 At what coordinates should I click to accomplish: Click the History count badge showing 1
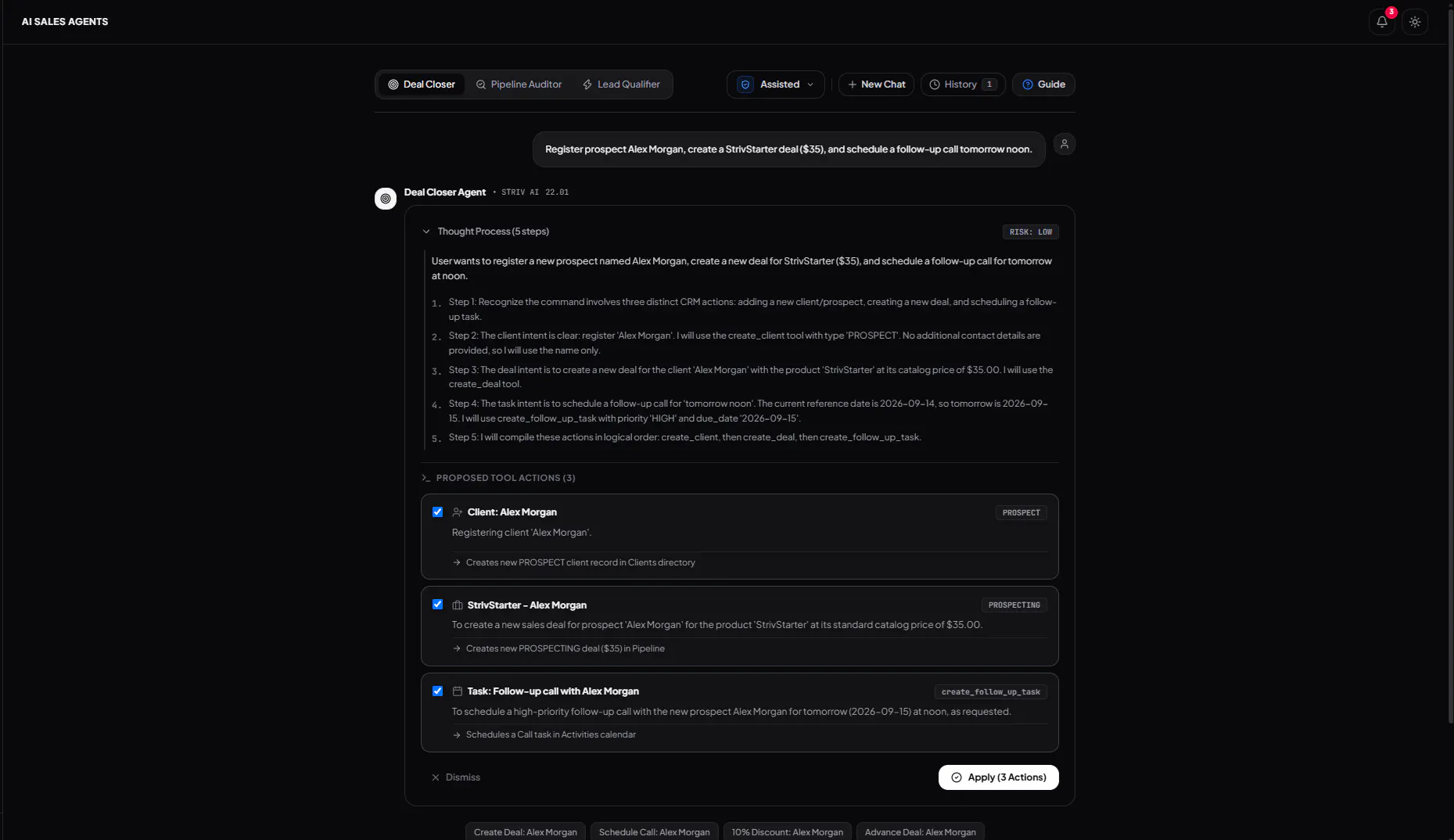(989, 84)
